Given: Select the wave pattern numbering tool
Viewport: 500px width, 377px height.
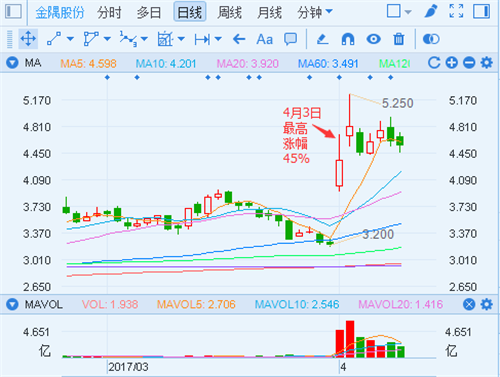Looking at the screenshot, I should (x=128, y=39).
